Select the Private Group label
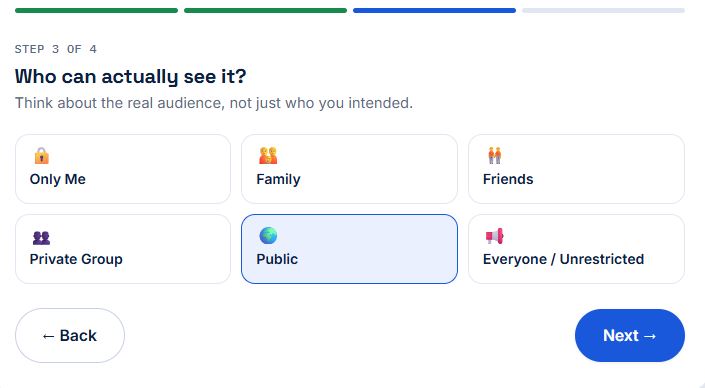The image size is (705, 388). [x=76, y=259]
